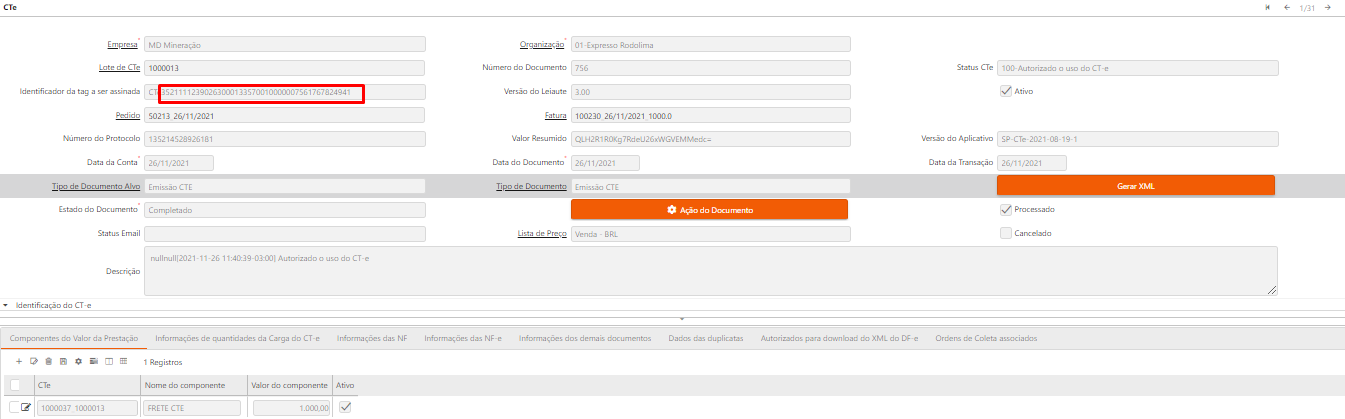Follow the Tipo de Documento label link
The image size is (1345, 419).
tap(532, 186)
